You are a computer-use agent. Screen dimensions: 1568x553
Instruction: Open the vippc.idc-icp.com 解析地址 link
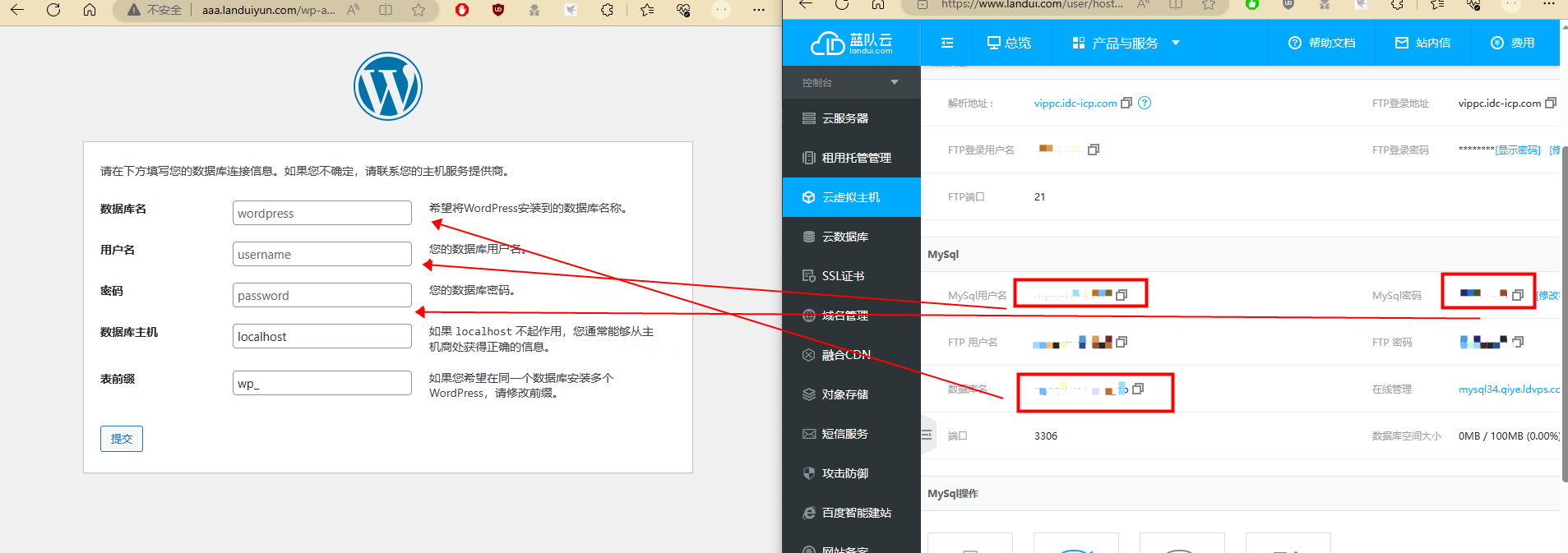[x=1075, y=104]
